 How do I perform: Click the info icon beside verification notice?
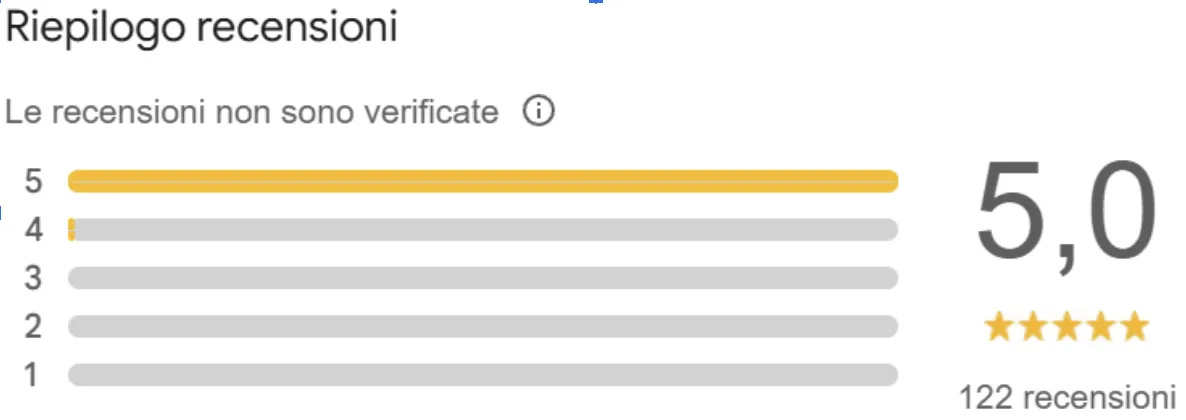coord(539,112)
